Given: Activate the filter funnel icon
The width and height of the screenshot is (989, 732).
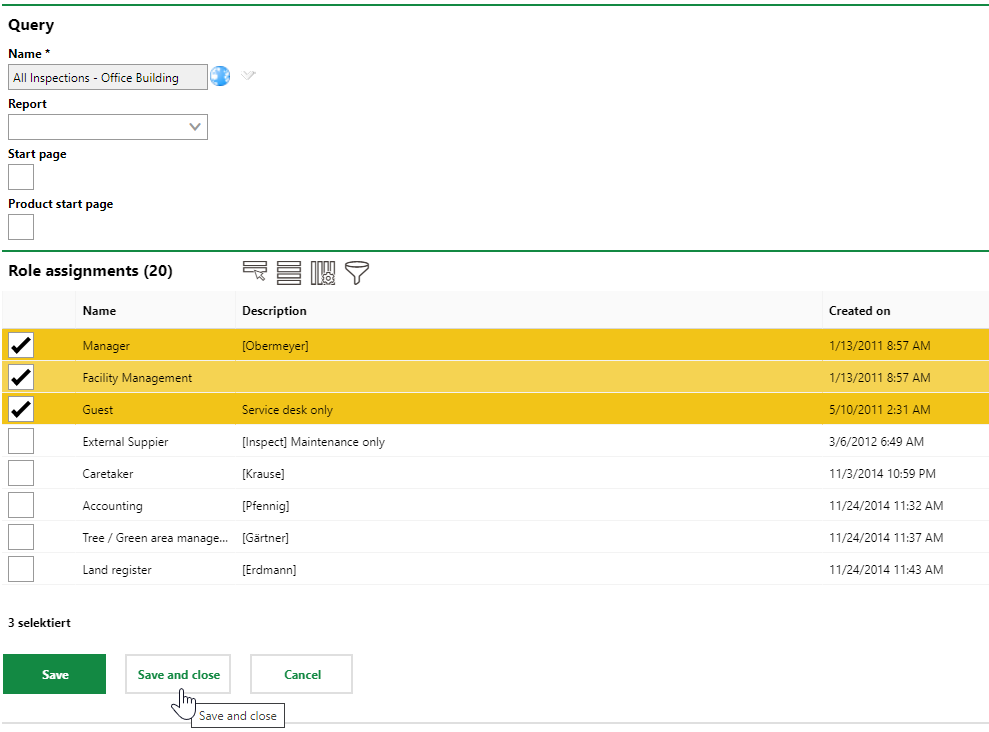Looking at the screenshot, I should pos(356,272).
